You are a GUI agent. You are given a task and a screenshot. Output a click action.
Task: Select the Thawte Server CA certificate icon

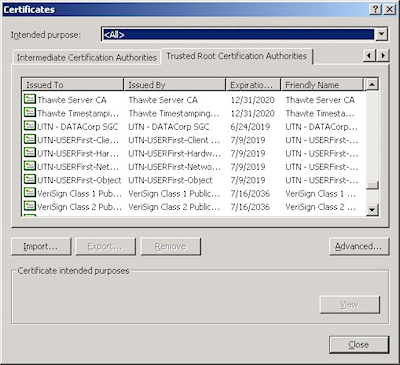click(x=30, y=99)
